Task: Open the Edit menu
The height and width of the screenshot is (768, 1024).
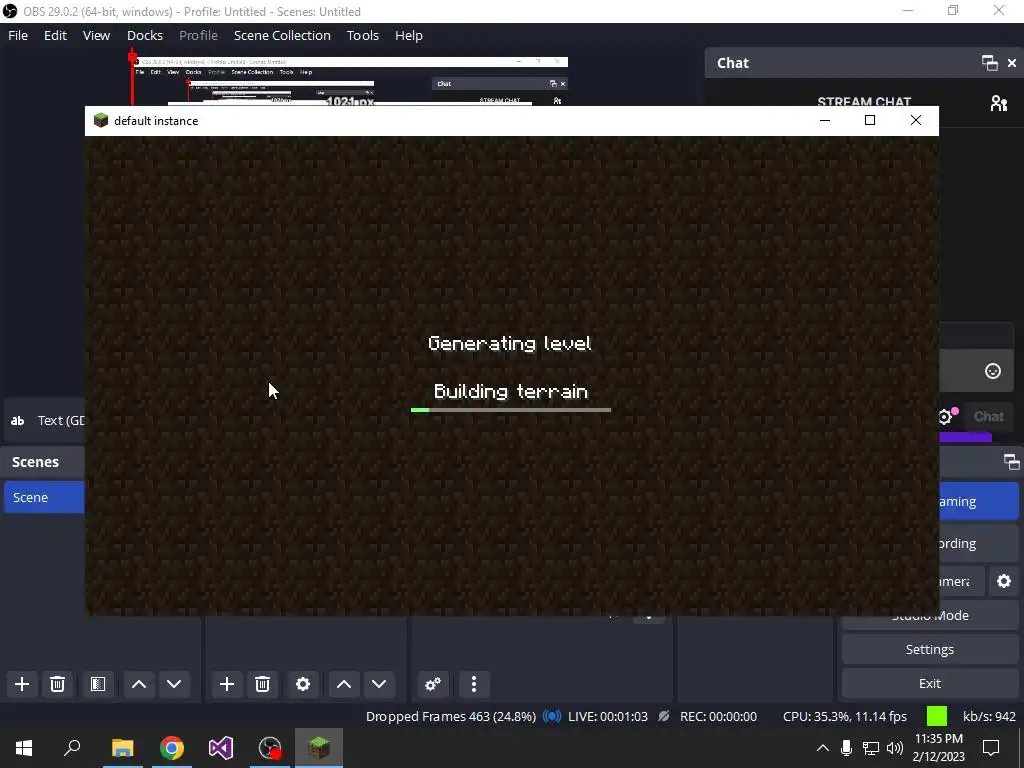Action: click(56, 35)
